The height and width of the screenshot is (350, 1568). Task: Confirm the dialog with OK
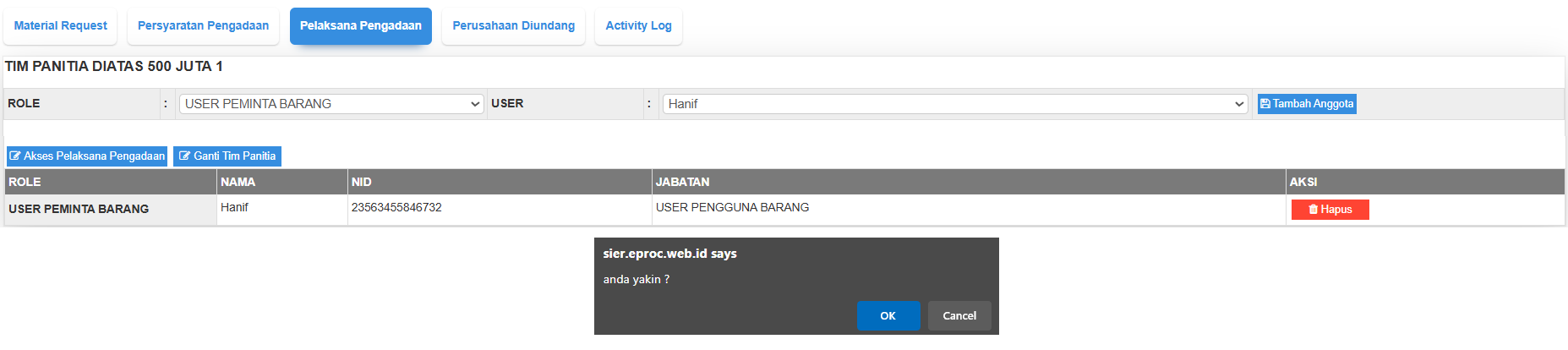(x=888, y=315)
